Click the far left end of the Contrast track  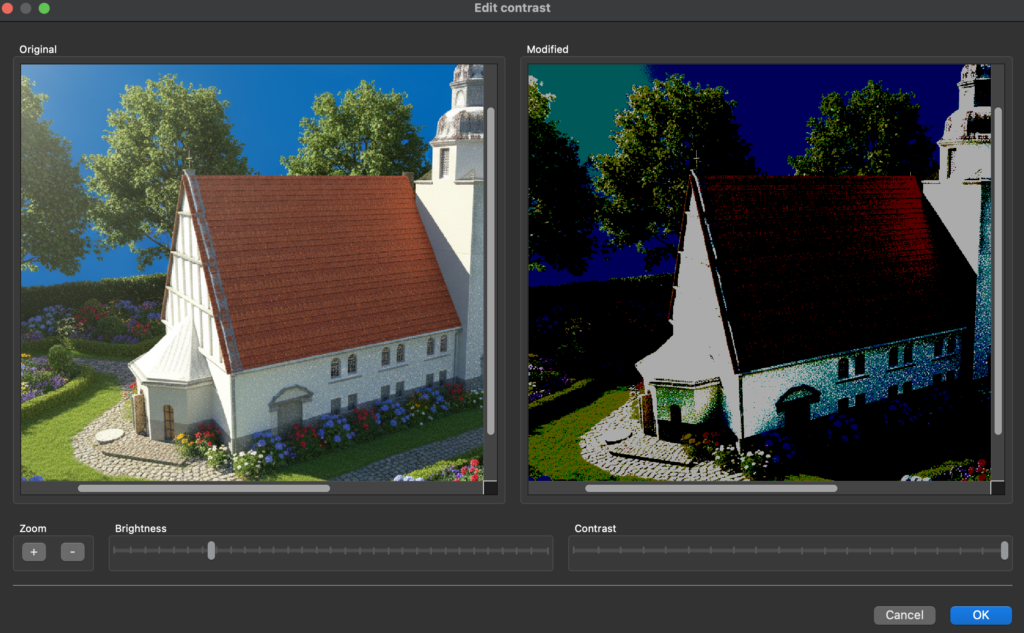point(574,550)
